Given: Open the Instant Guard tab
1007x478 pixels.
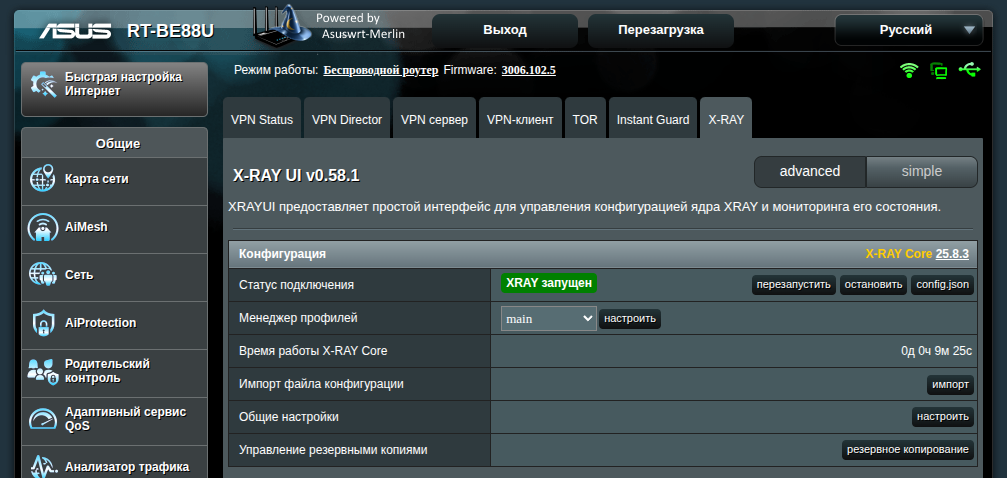Looking at the screenshot, I should coord(653,120).
